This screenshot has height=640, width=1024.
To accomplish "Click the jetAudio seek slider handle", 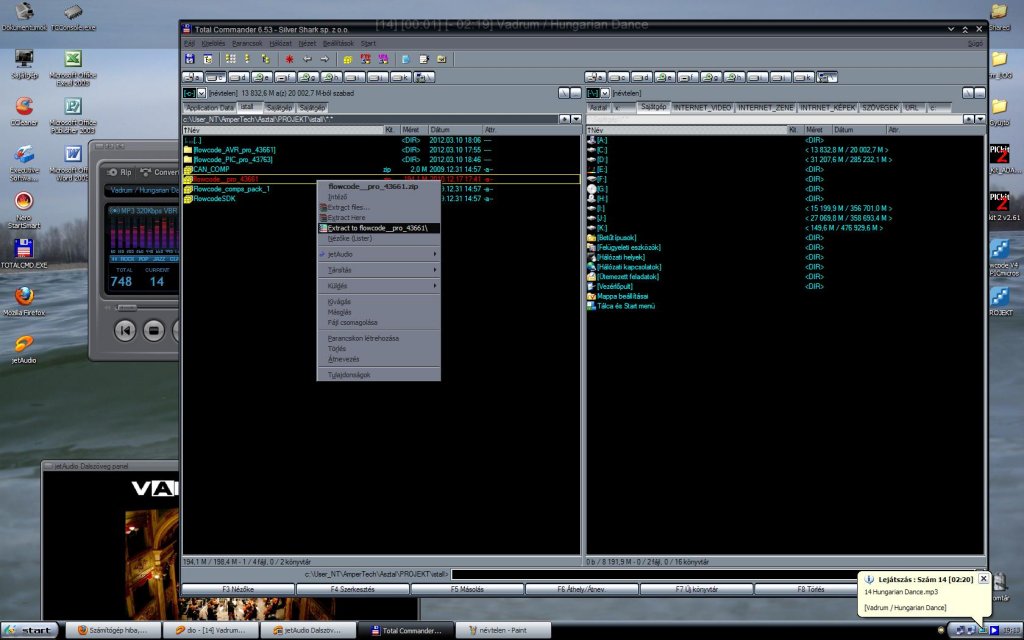I will point(126,308).
